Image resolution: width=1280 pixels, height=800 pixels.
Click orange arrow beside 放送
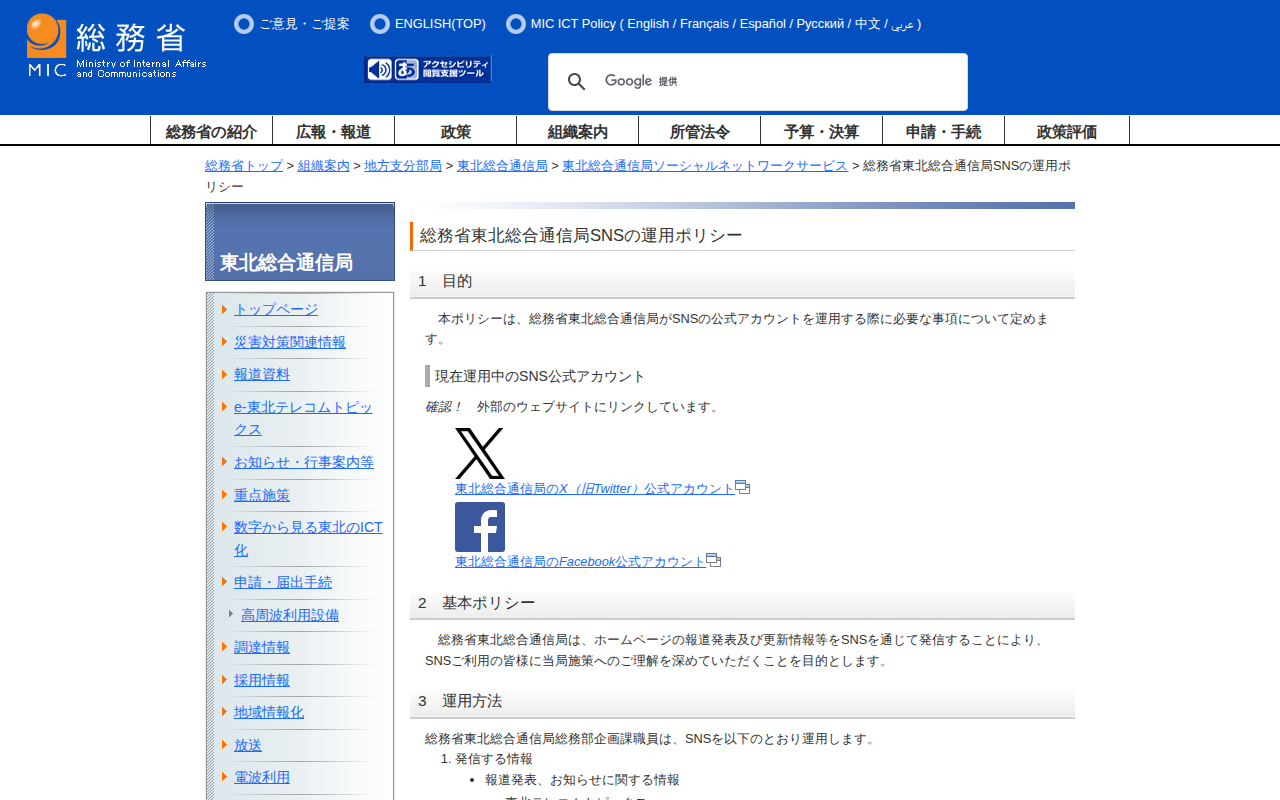coord(225,745)
